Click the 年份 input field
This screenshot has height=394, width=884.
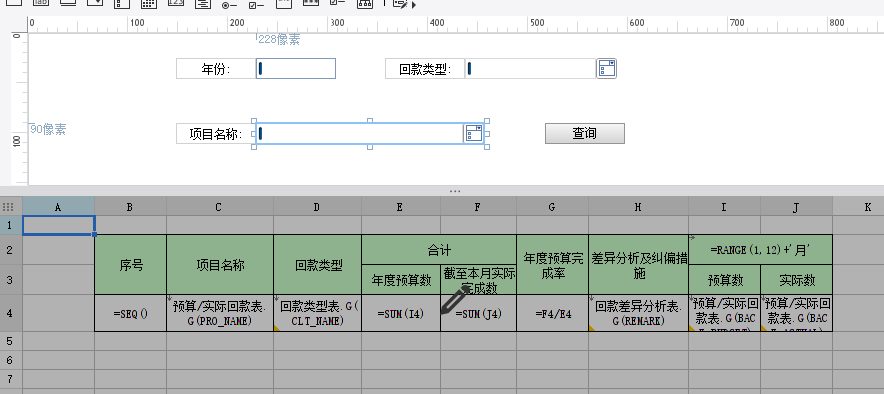pos(295,69)
